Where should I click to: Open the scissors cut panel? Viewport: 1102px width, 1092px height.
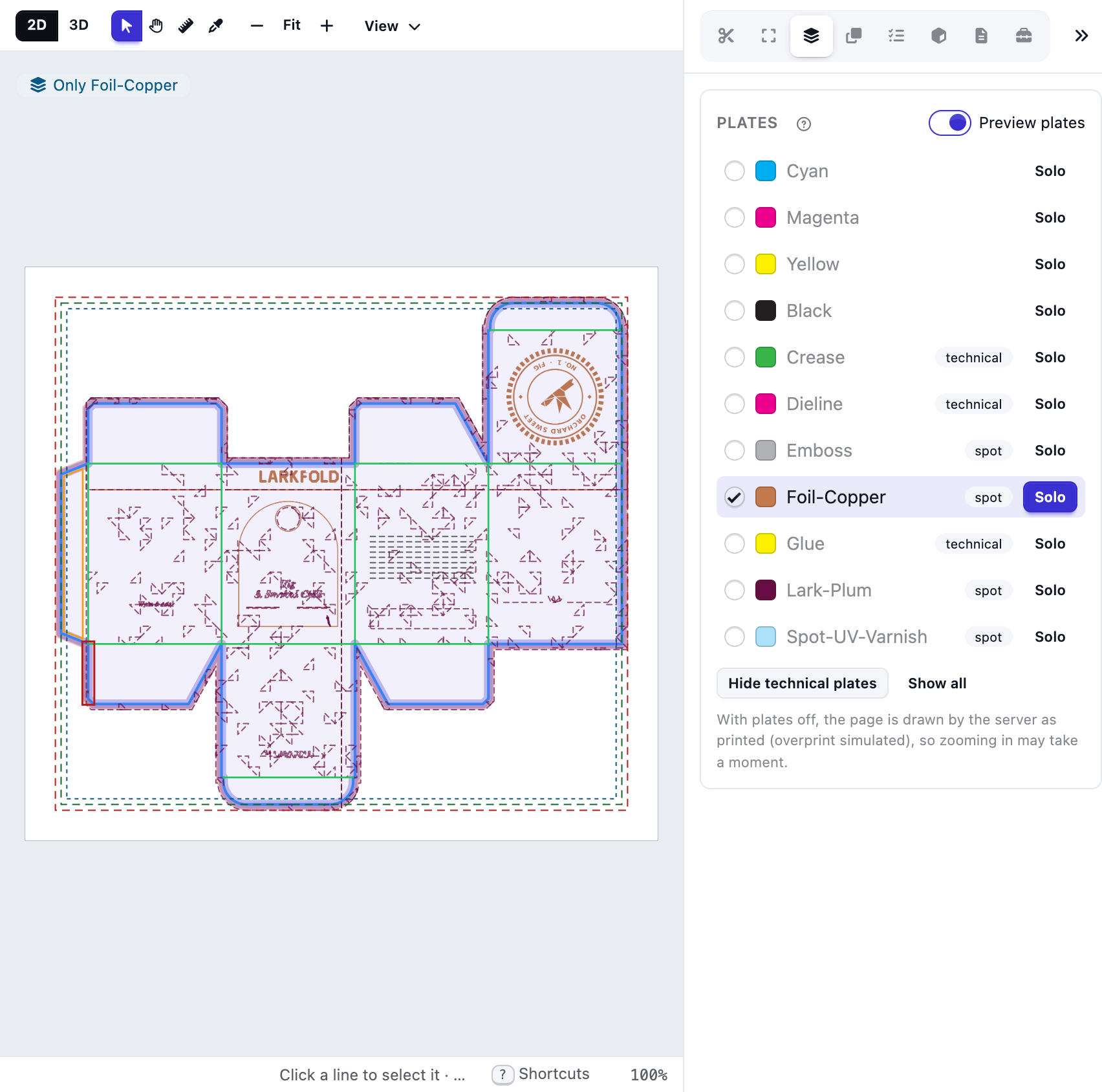726,36
